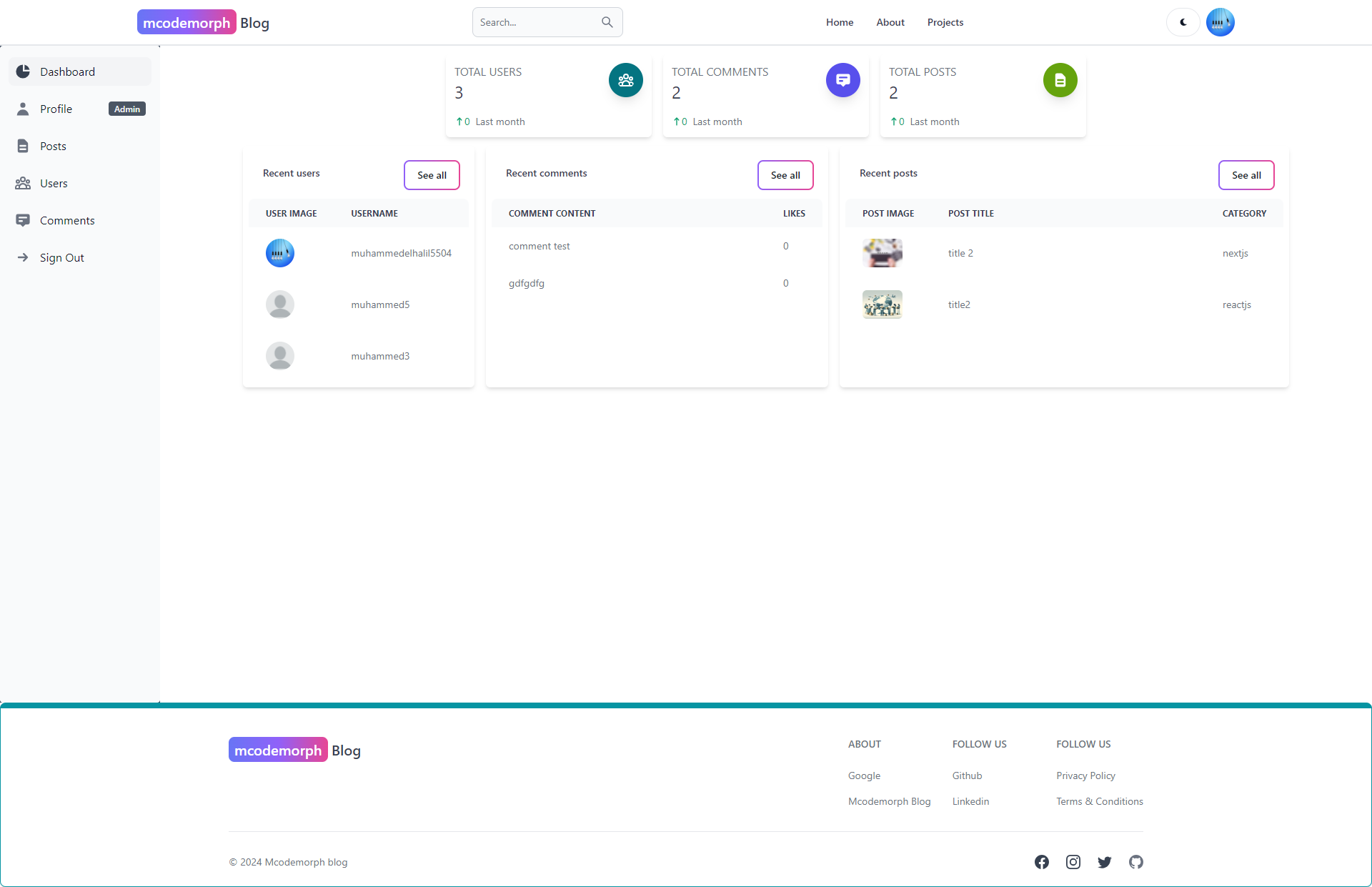The image size is (1372, 887).
Task: Open the Instagram icon link in footer
Action: click(x=1073, y=862)
